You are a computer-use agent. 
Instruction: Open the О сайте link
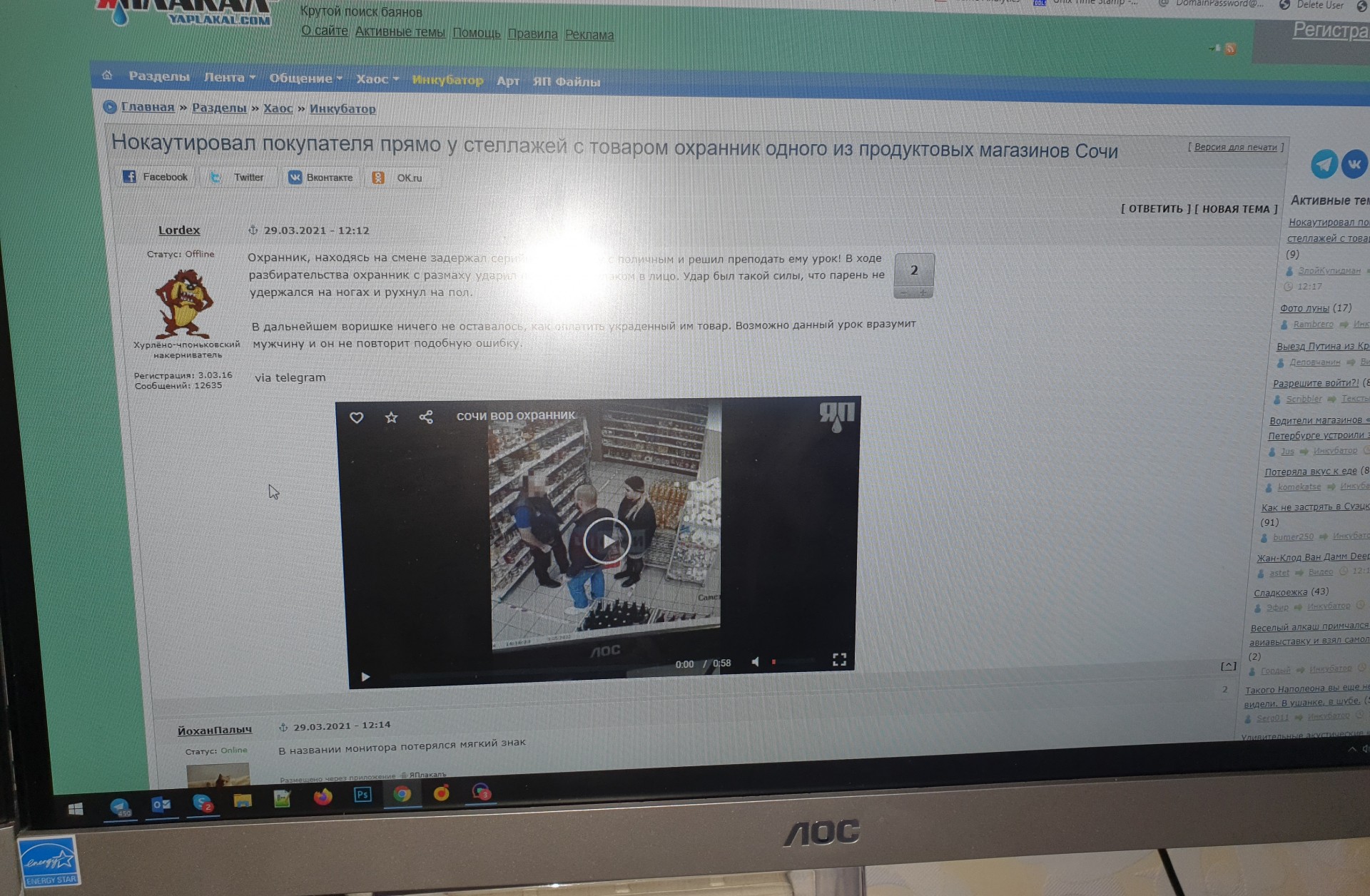pos(325,31)
